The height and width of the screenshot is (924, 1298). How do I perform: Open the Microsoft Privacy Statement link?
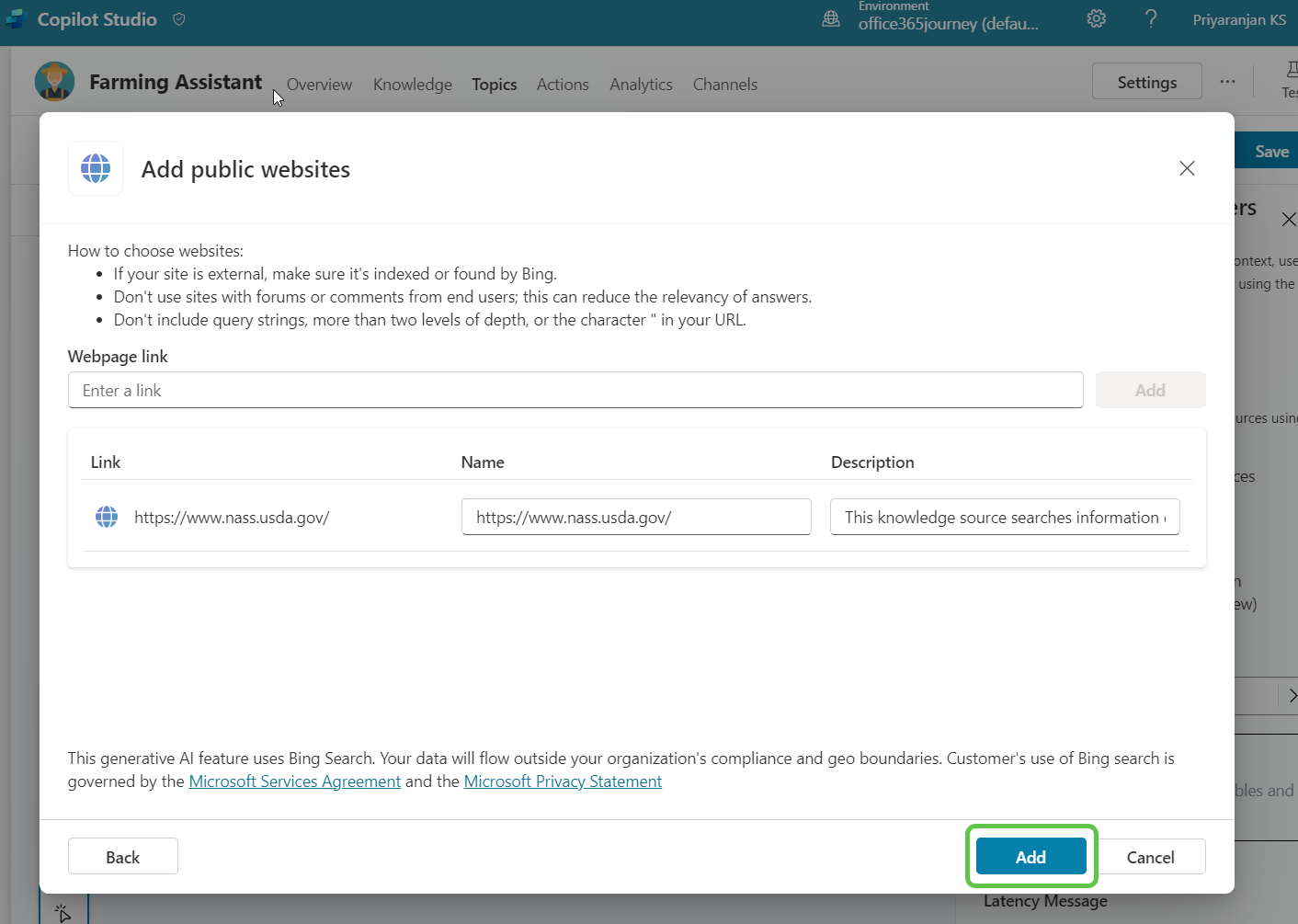pos(563,781)
